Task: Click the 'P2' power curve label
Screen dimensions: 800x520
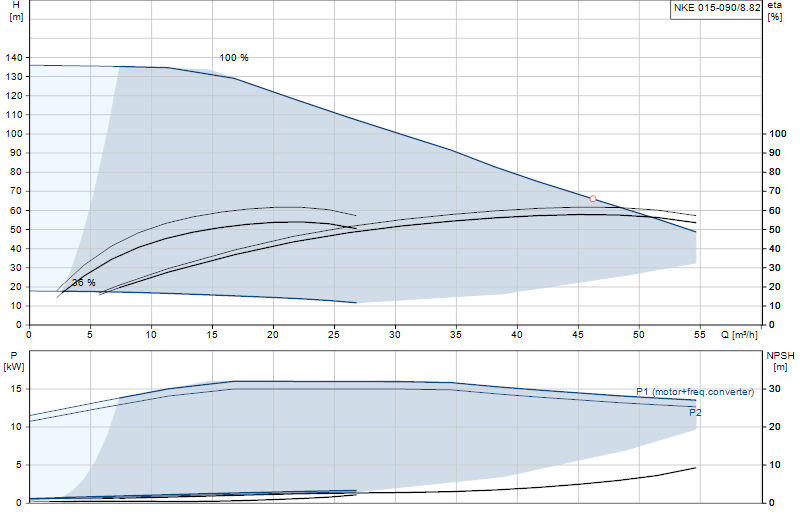Action: point(695,412)
